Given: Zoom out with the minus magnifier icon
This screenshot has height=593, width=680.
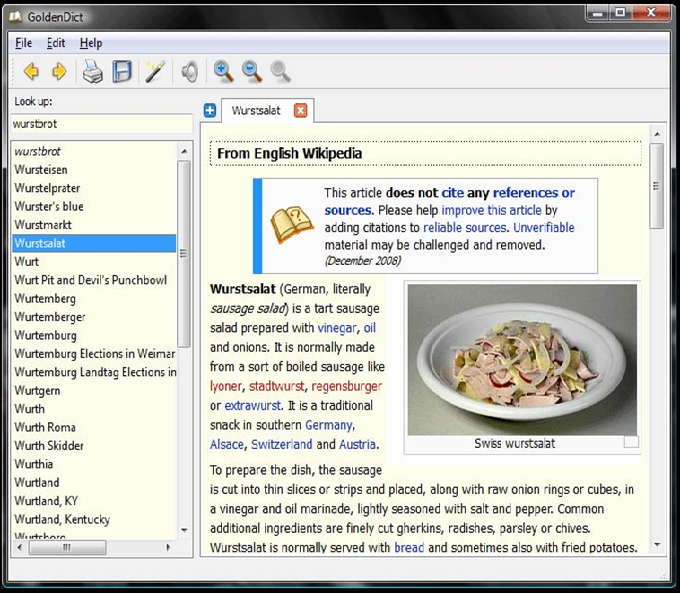Looking at the screenshot, I should tap(252, 71).
